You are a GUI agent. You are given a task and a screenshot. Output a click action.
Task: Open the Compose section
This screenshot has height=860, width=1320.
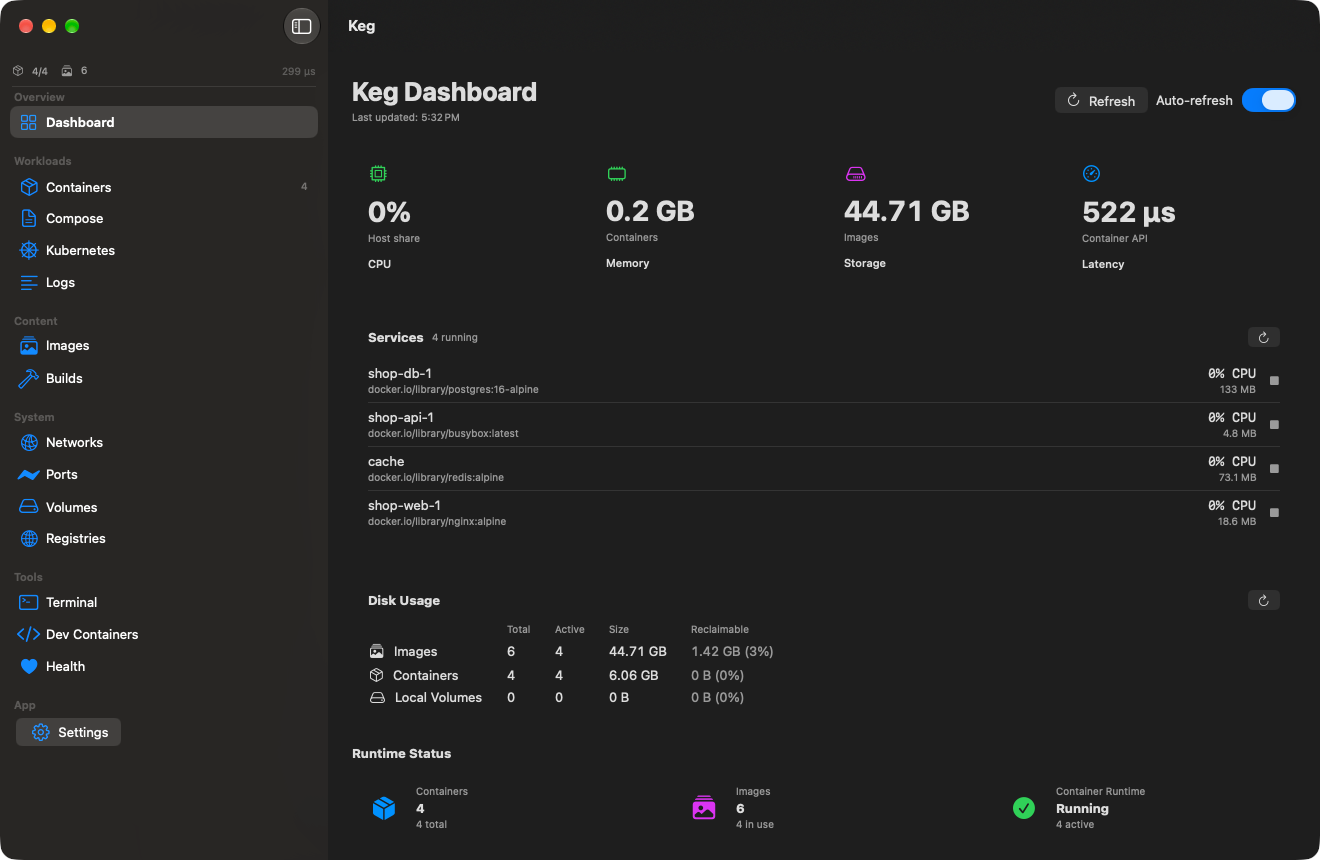[164, 218]
